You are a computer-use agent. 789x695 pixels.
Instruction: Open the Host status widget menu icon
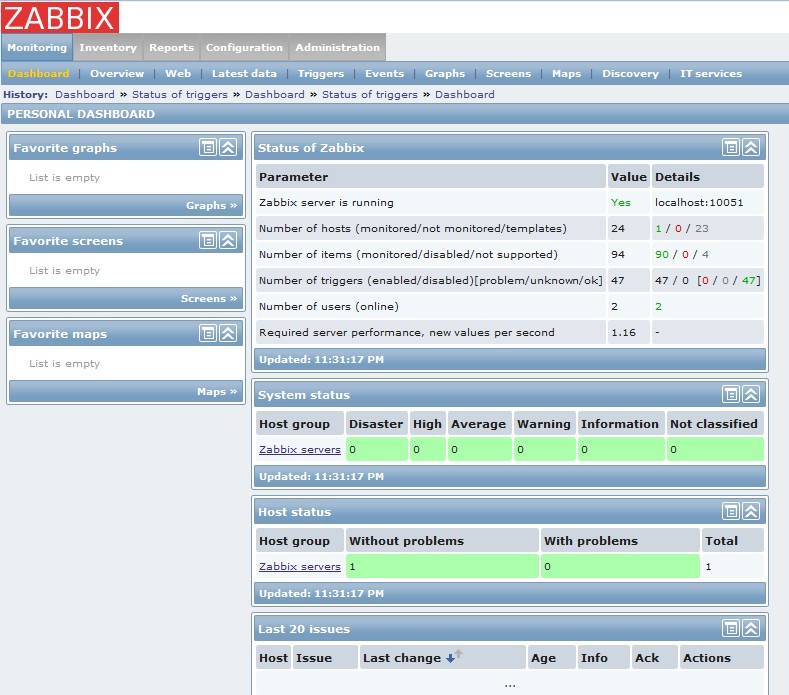point(731,511)
